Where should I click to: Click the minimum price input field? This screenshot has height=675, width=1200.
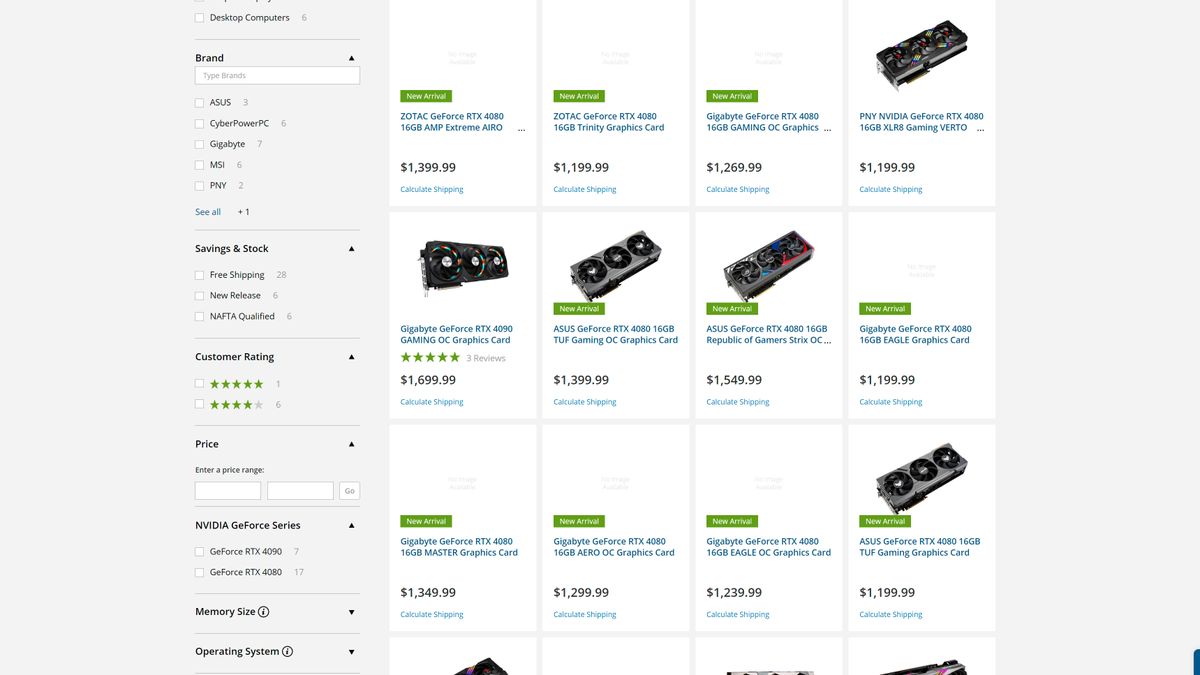[x=228, y=491]
